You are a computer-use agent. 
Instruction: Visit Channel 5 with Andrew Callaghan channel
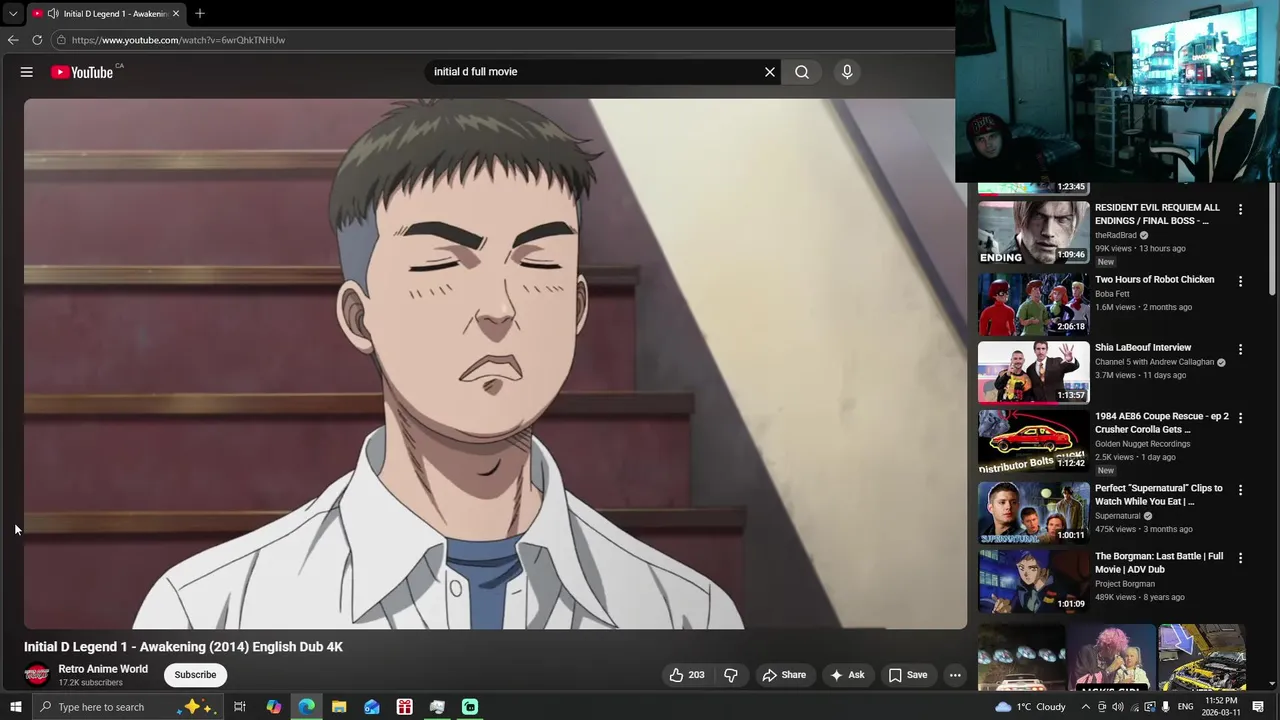(1154, 362)
